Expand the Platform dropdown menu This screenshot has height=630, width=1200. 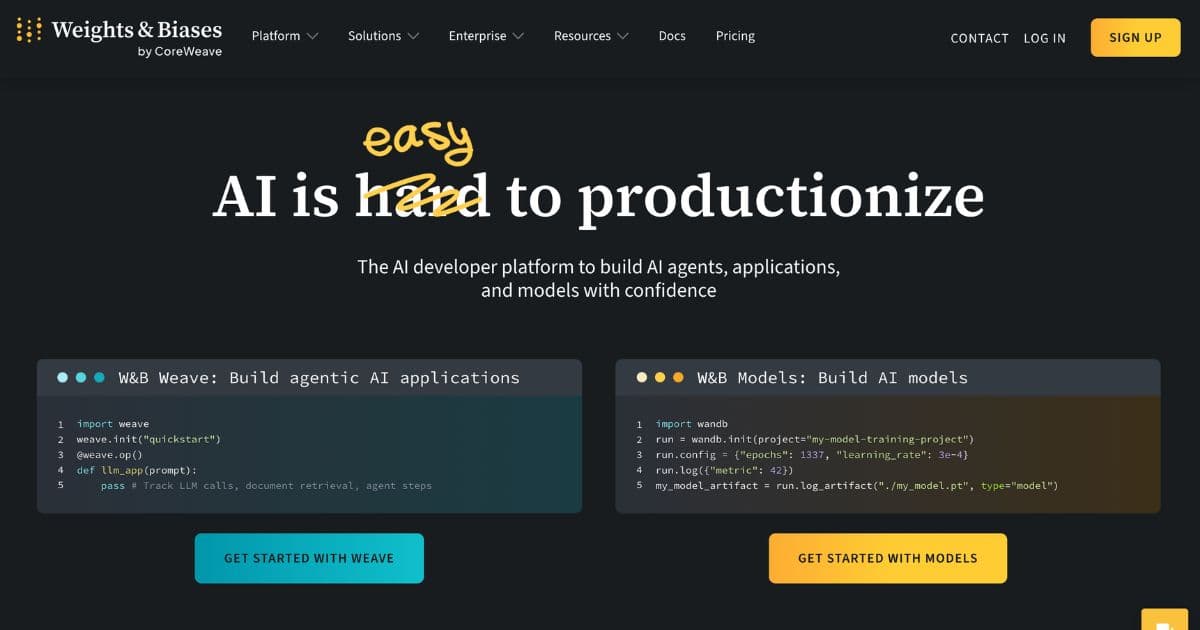pyautogui.click(x=285, y=36)
